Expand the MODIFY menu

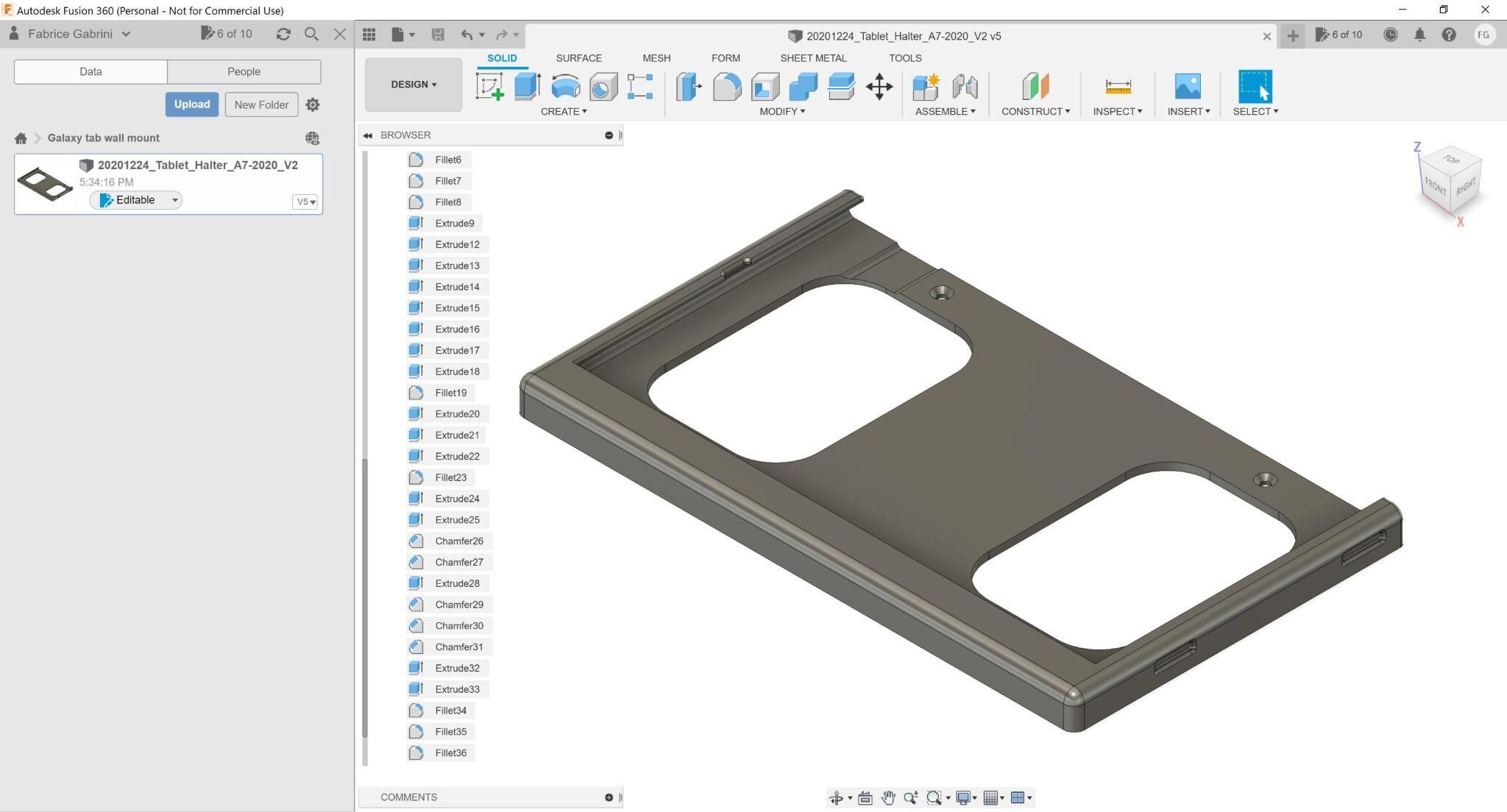[782, 112]
